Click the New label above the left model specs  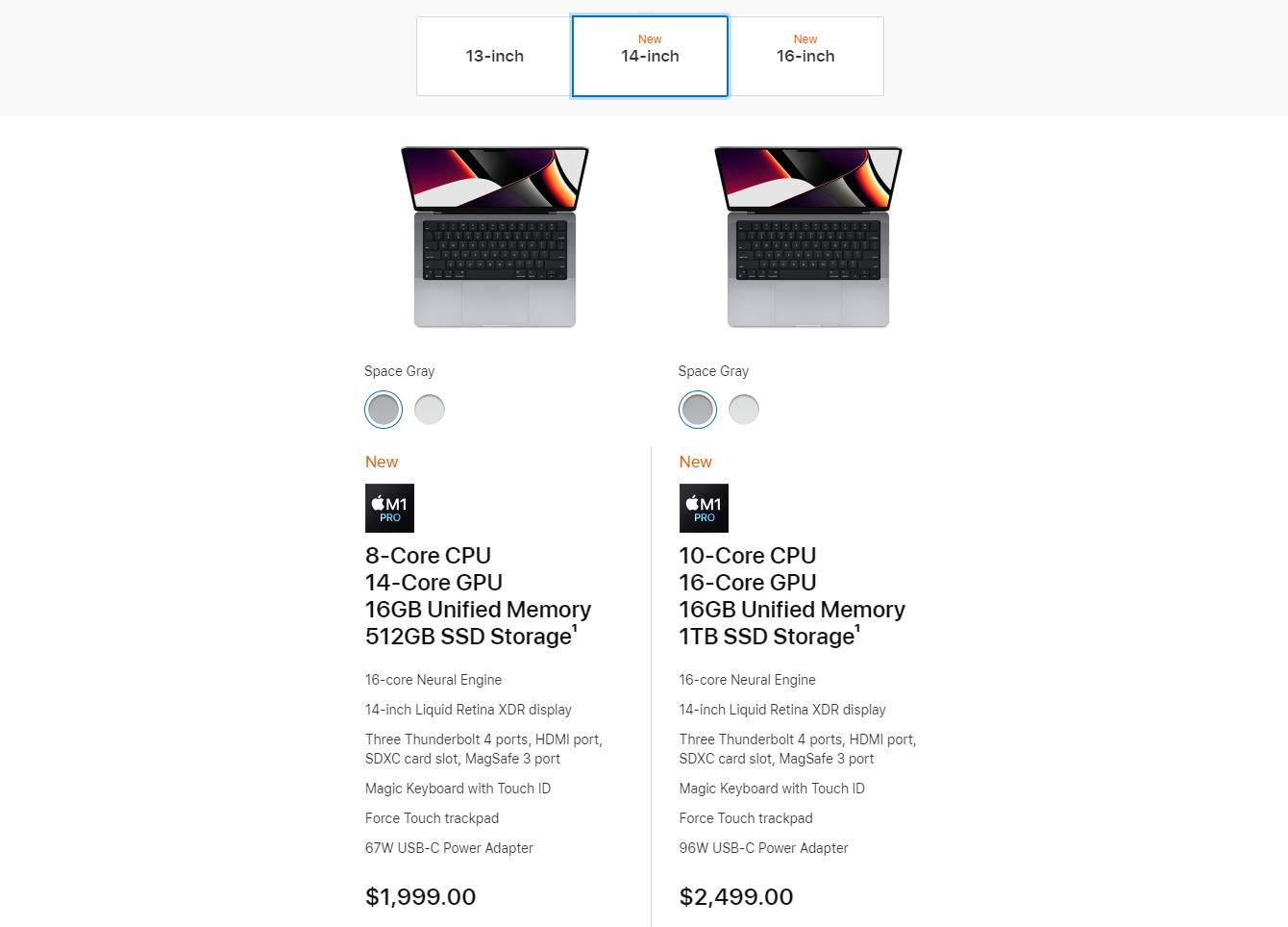(x=382, y=462)
